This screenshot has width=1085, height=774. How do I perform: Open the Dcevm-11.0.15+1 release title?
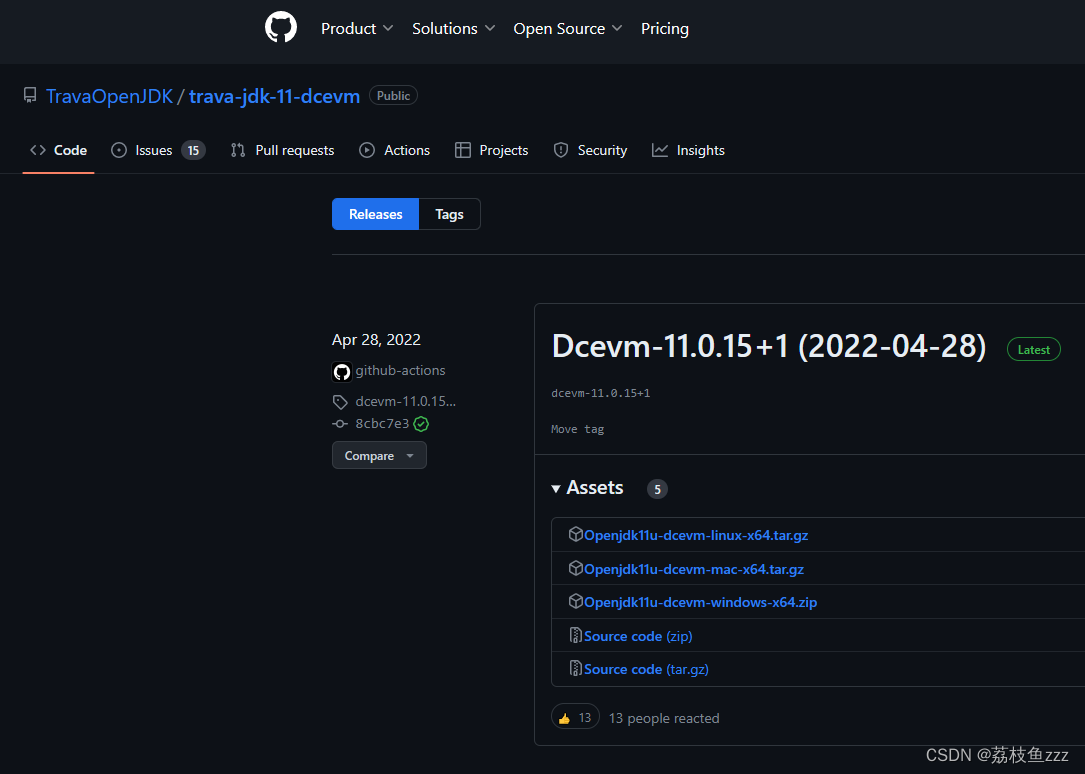[769, 346]
